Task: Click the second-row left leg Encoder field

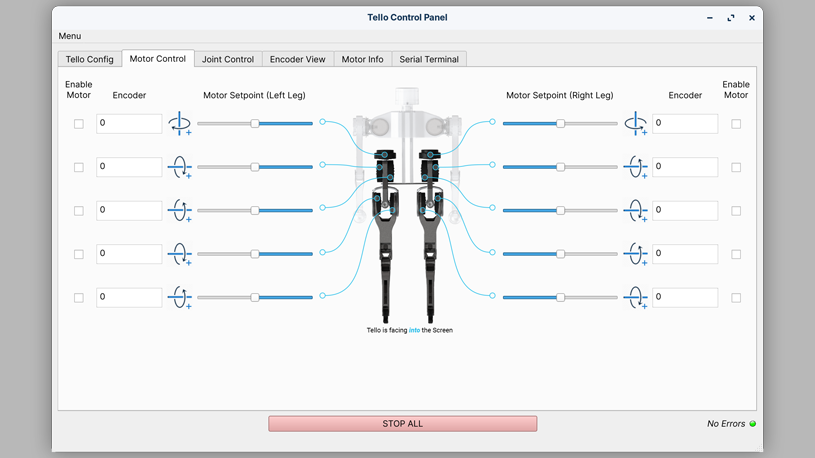Action: [129, 167]
